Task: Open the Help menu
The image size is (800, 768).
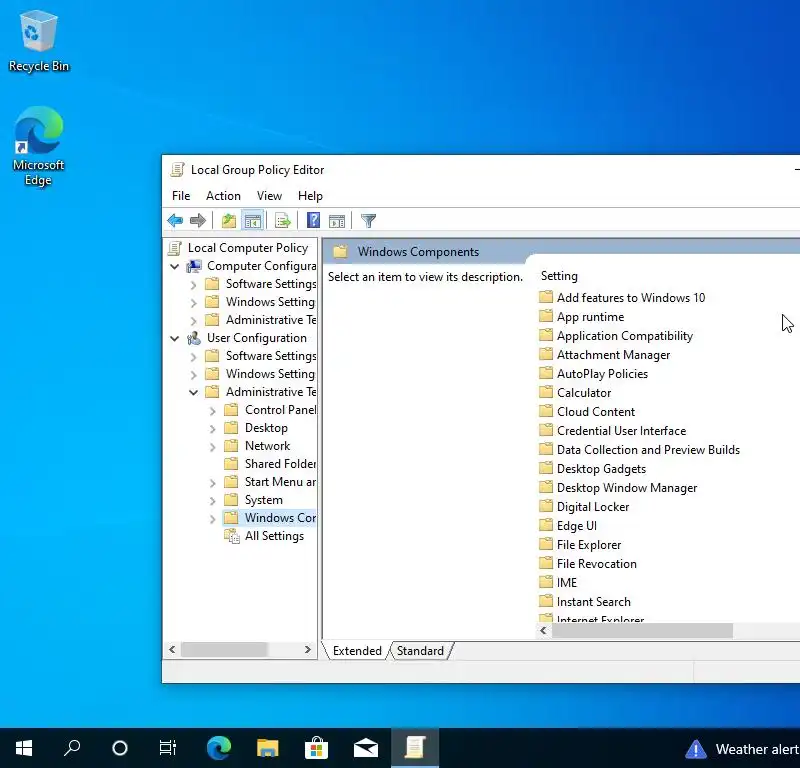Action: pyautogui.click(x=310, y=196)
